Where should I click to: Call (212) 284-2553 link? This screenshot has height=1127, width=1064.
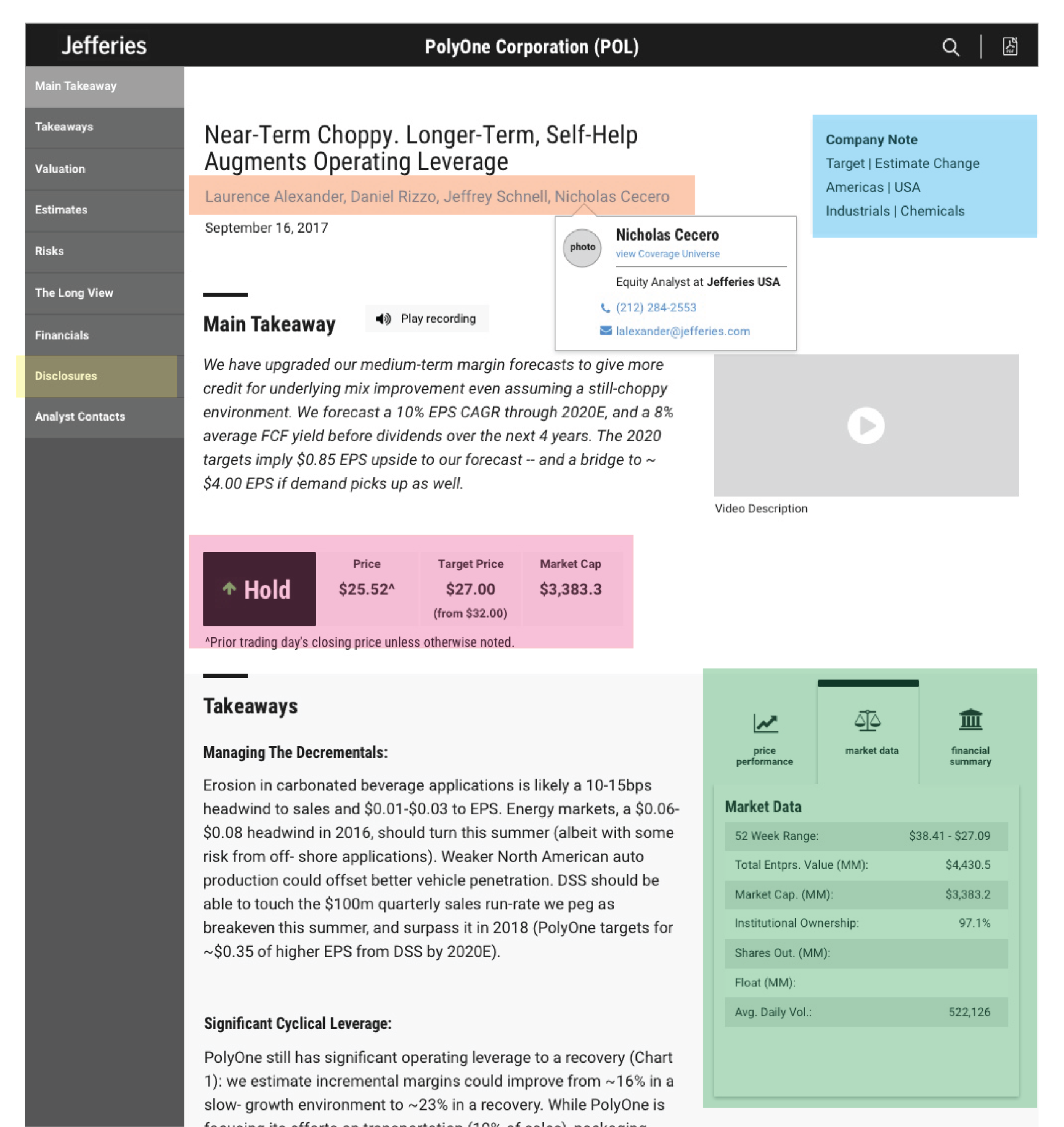pyautogui.click(x=656, y=307)
